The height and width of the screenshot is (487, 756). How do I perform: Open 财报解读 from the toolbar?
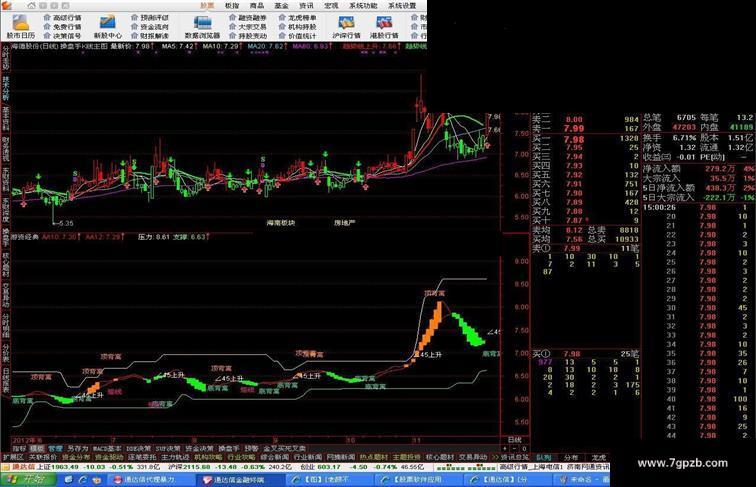click(150, 36)
